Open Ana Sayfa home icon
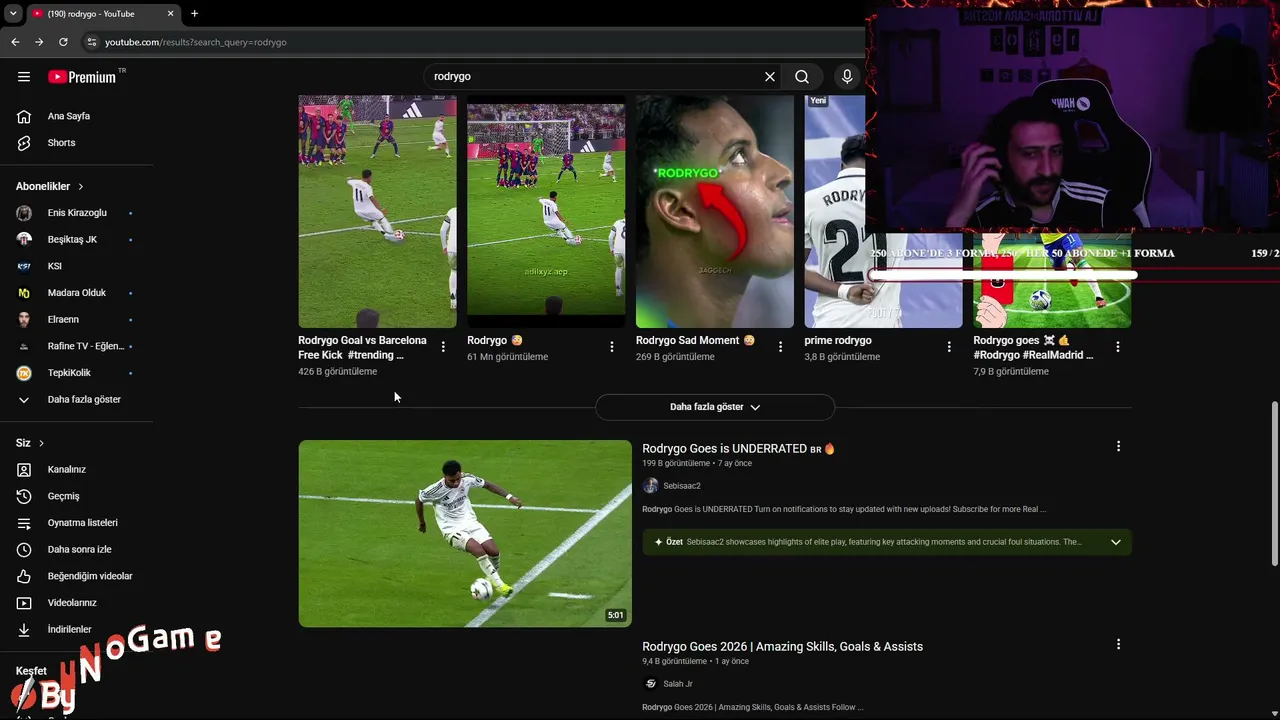 click(24, 116)
